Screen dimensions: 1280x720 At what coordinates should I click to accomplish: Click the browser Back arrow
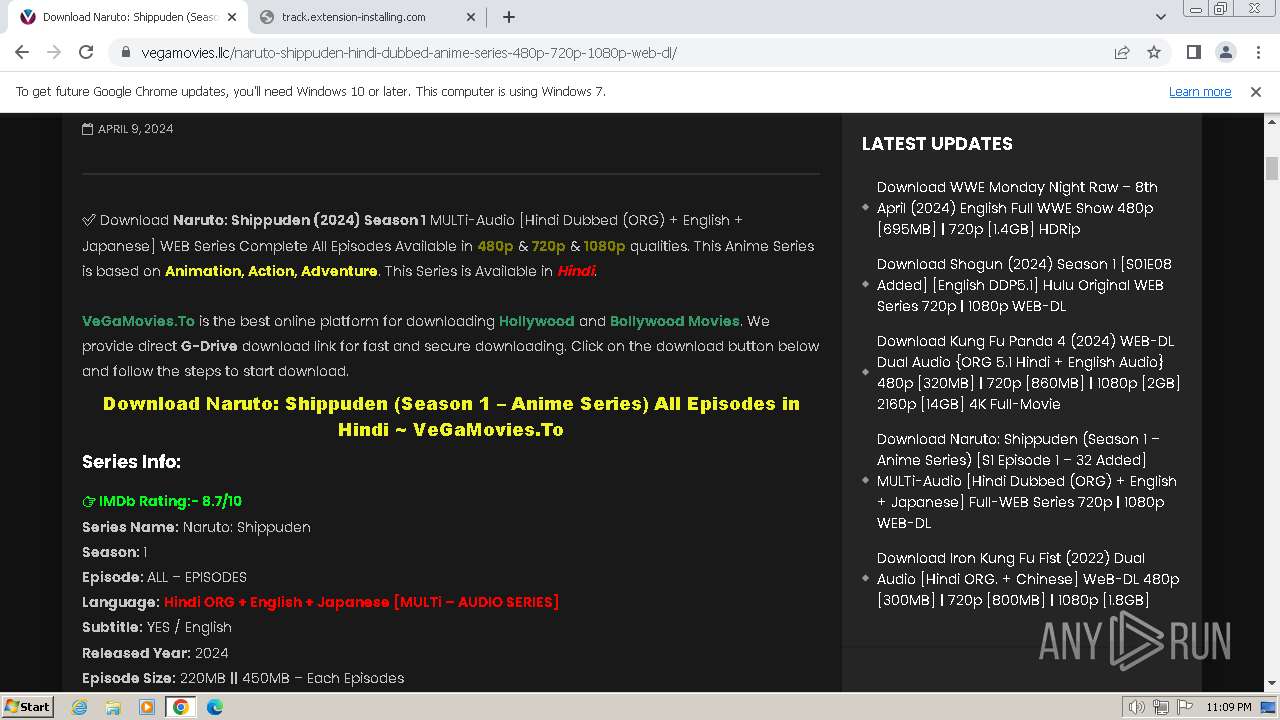(22, 52)
